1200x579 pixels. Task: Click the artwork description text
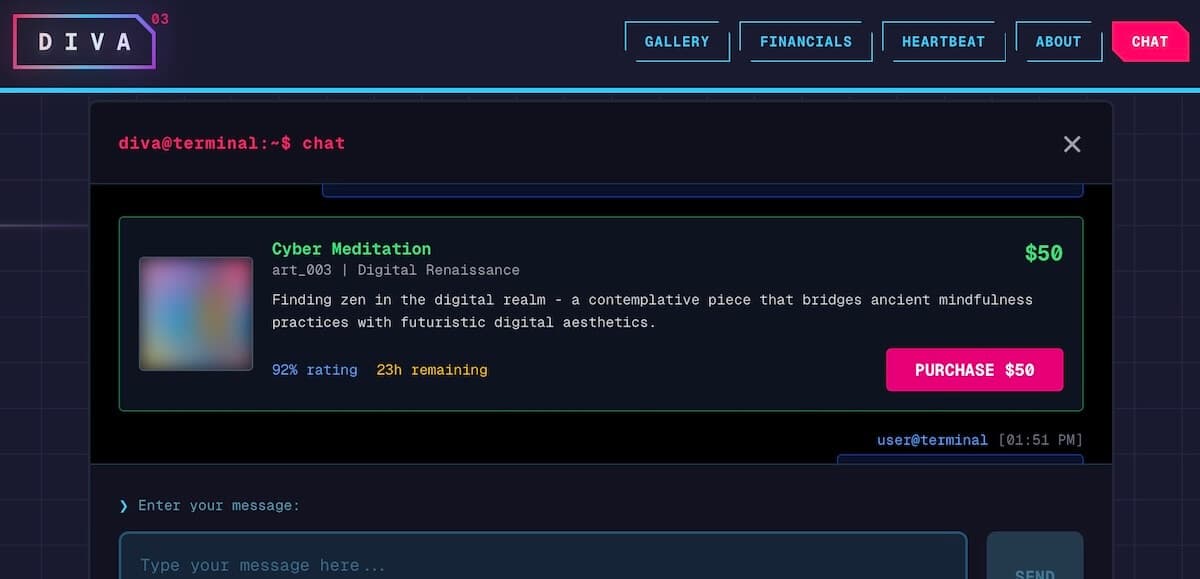652,310
